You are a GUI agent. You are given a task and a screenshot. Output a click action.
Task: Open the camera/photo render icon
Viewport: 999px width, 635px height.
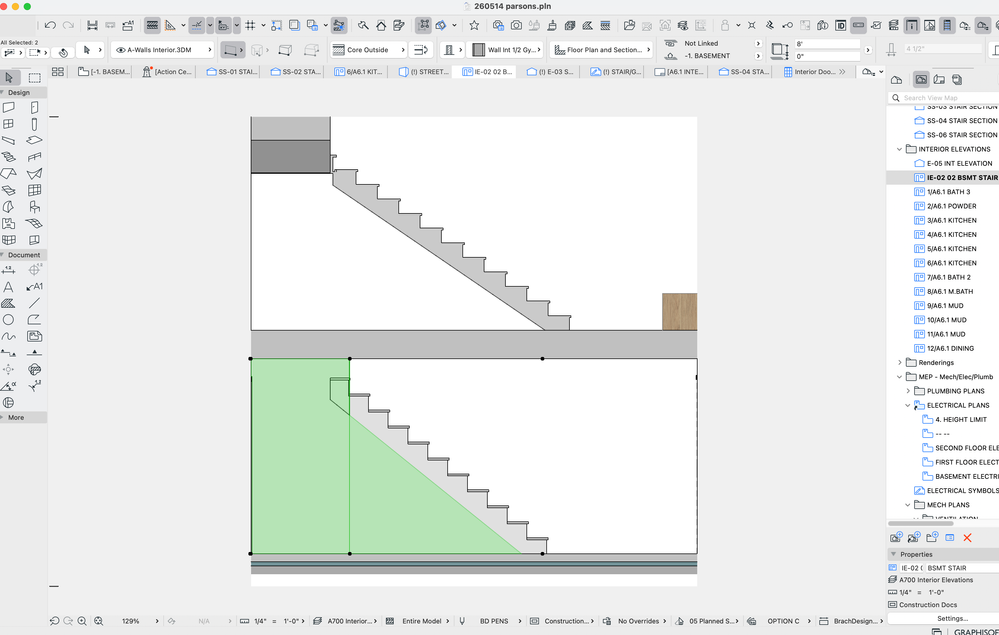516,25
